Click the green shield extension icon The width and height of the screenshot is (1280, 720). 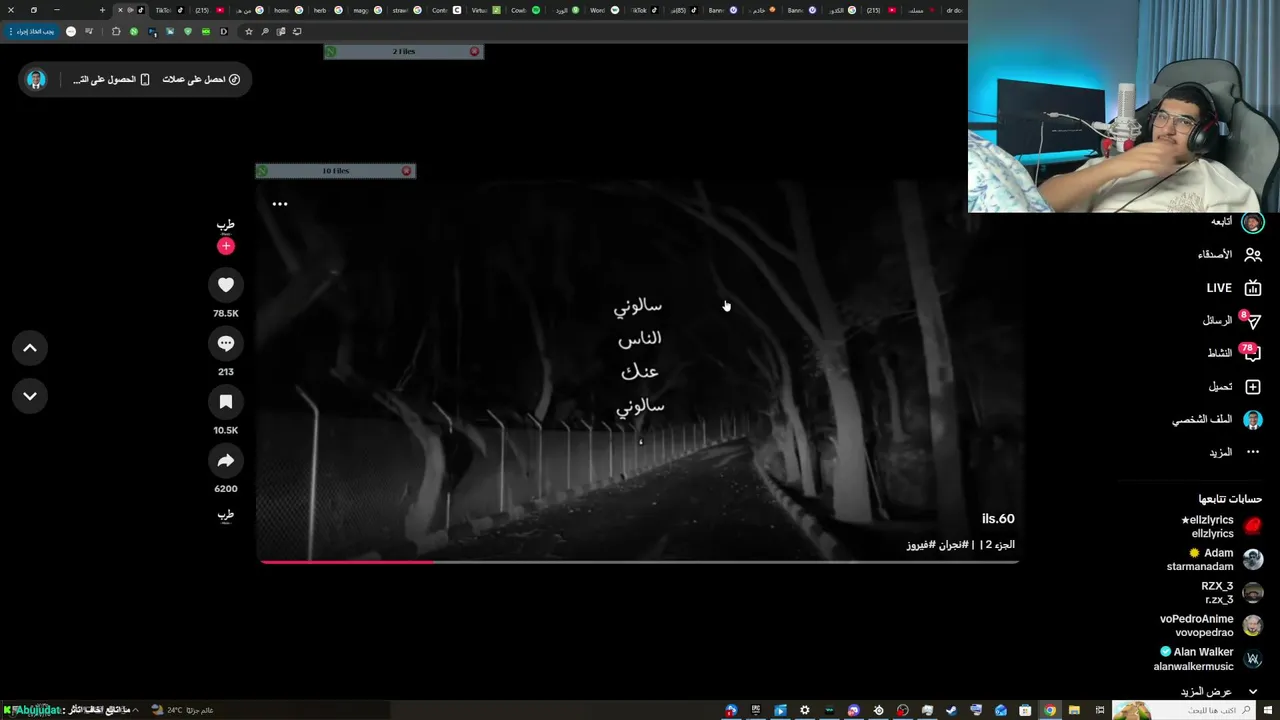tap(188, 31)
